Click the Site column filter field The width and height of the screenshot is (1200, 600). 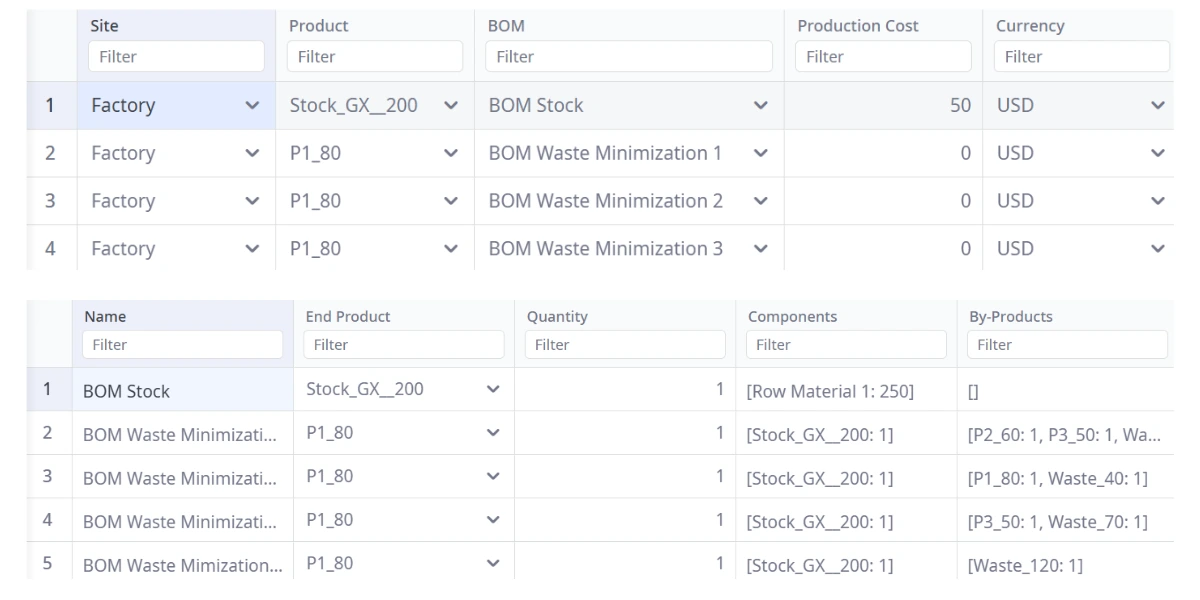coord(176,57)
